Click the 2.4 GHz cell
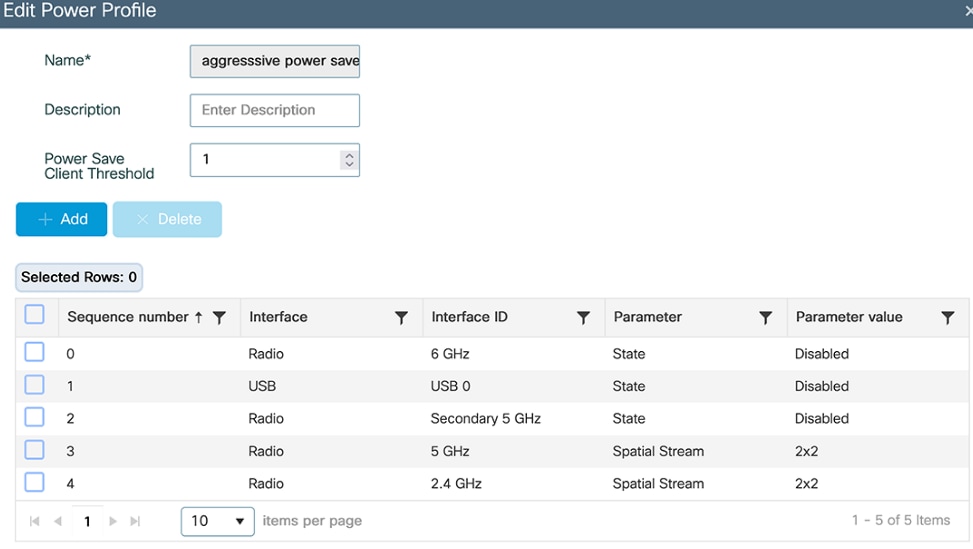Viewport: 973px width, 549px height. (456, 483)
